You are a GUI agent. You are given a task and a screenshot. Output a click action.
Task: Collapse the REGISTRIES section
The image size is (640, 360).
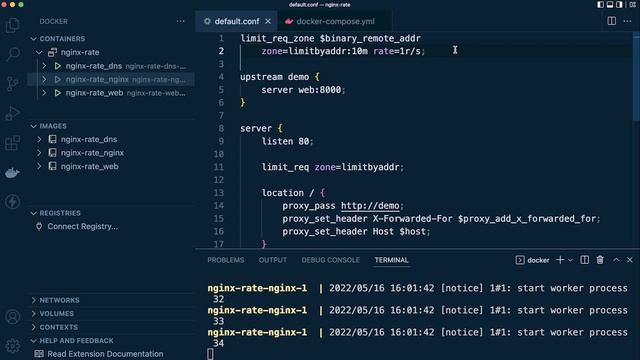33,213
